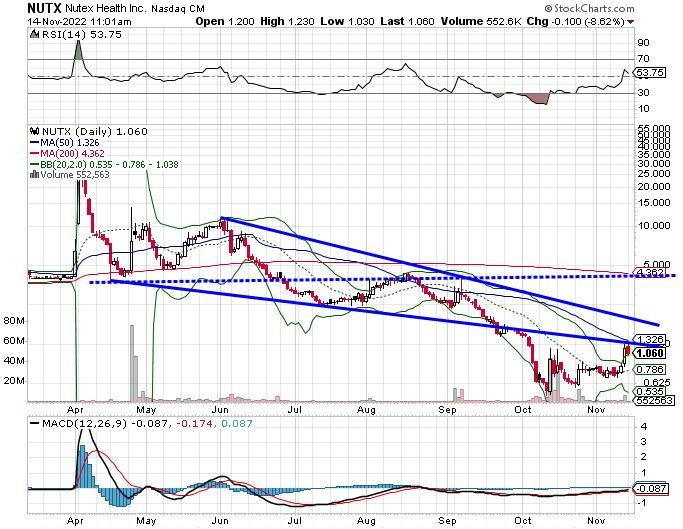Click the RSI mountain icon beside RSI(14)
This screenshot has height=529, width=683.
coord(34,34)
